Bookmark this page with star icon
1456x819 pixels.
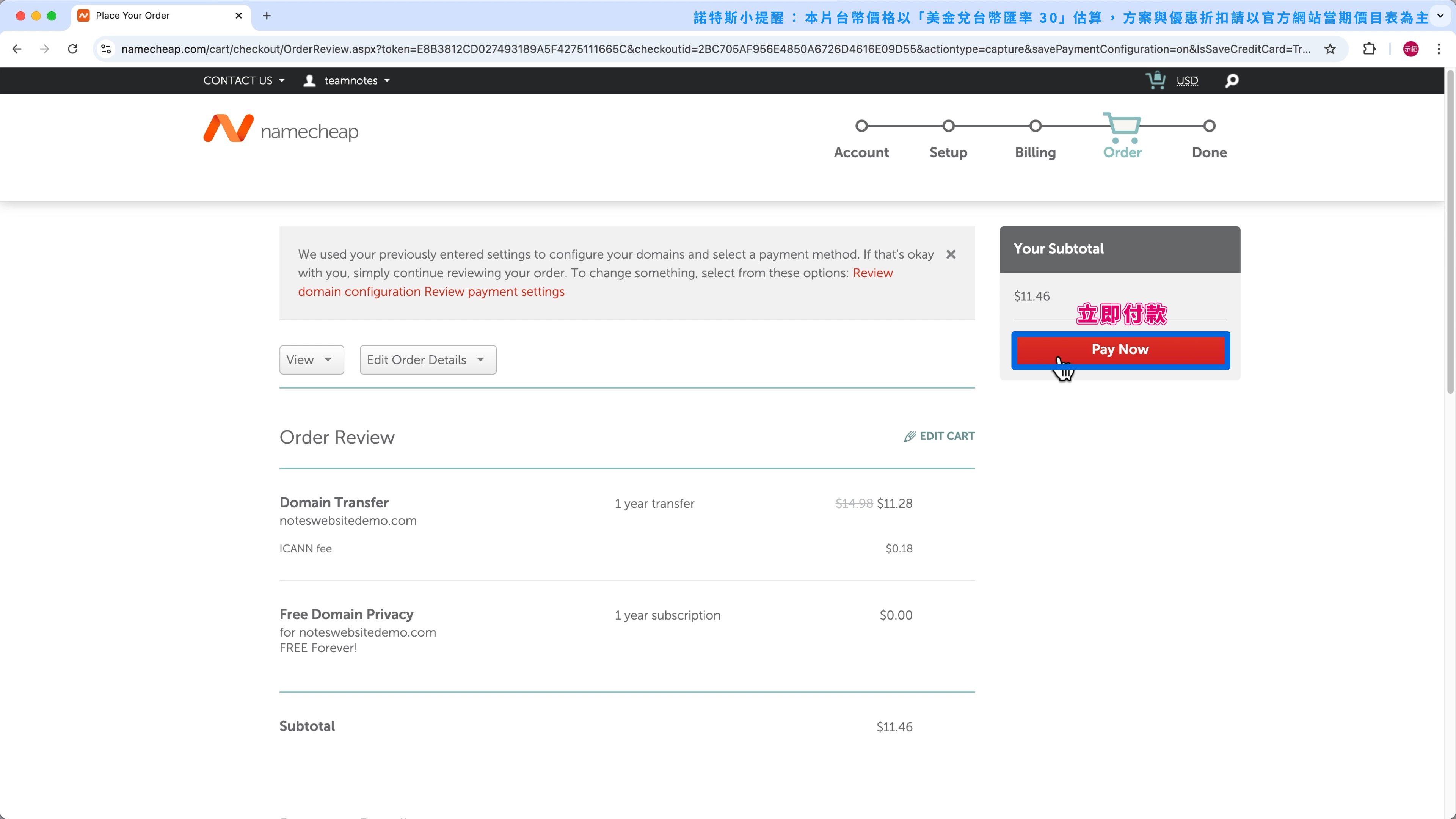[1330, 49]
